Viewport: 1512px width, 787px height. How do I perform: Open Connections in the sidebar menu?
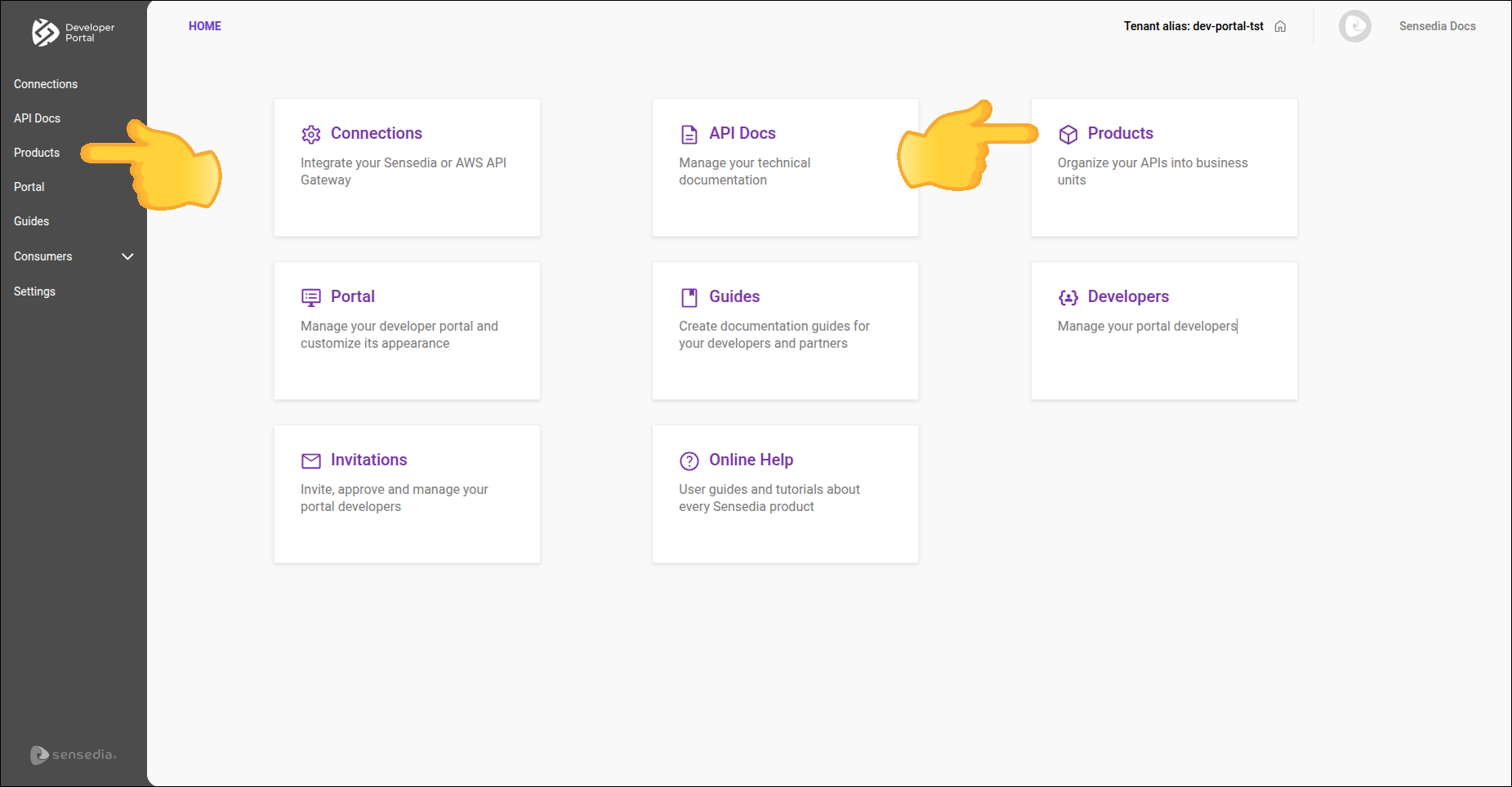pos(46,84)
